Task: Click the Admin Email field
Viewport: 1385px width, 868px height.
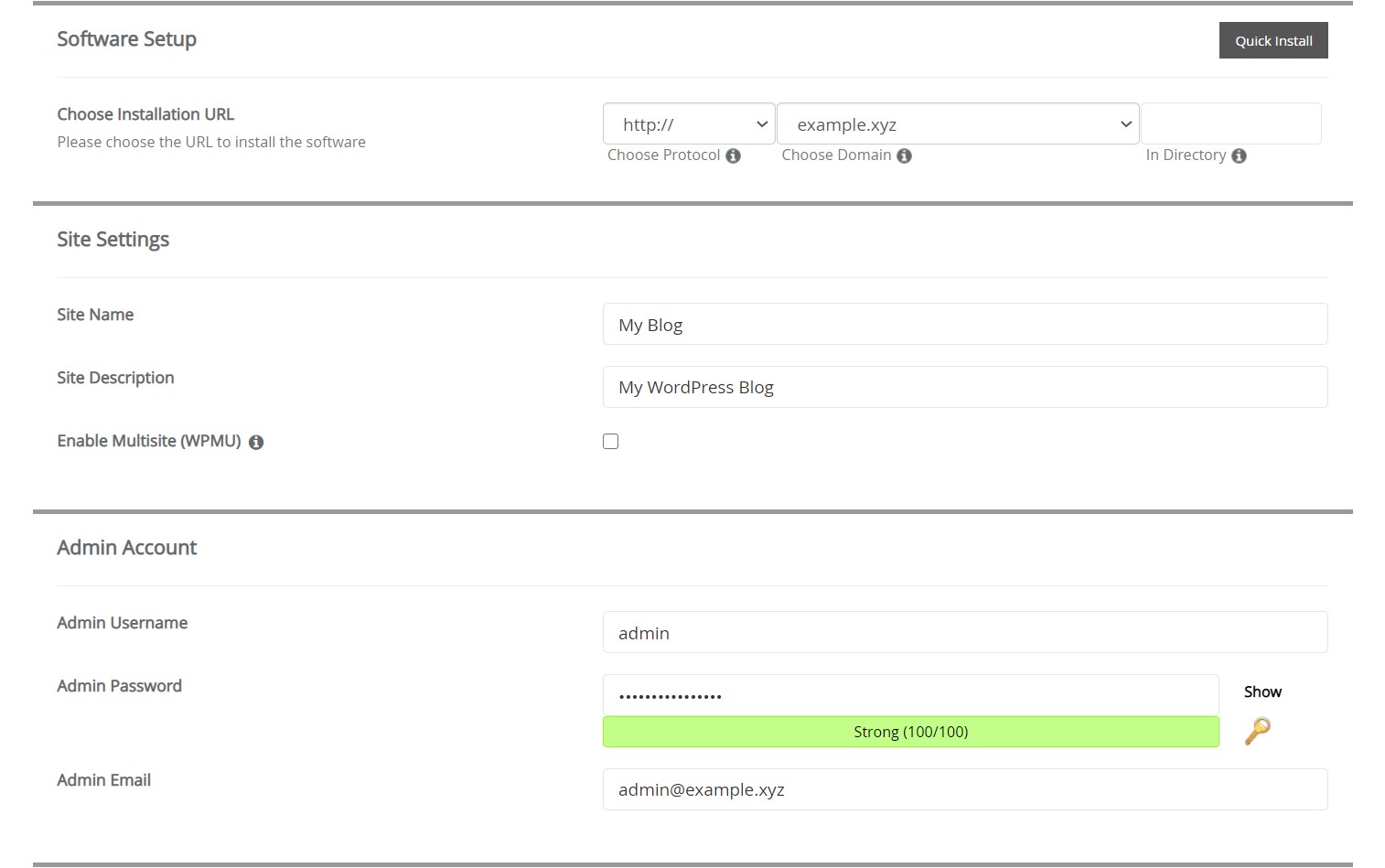Action: click(x=965, y=789)
